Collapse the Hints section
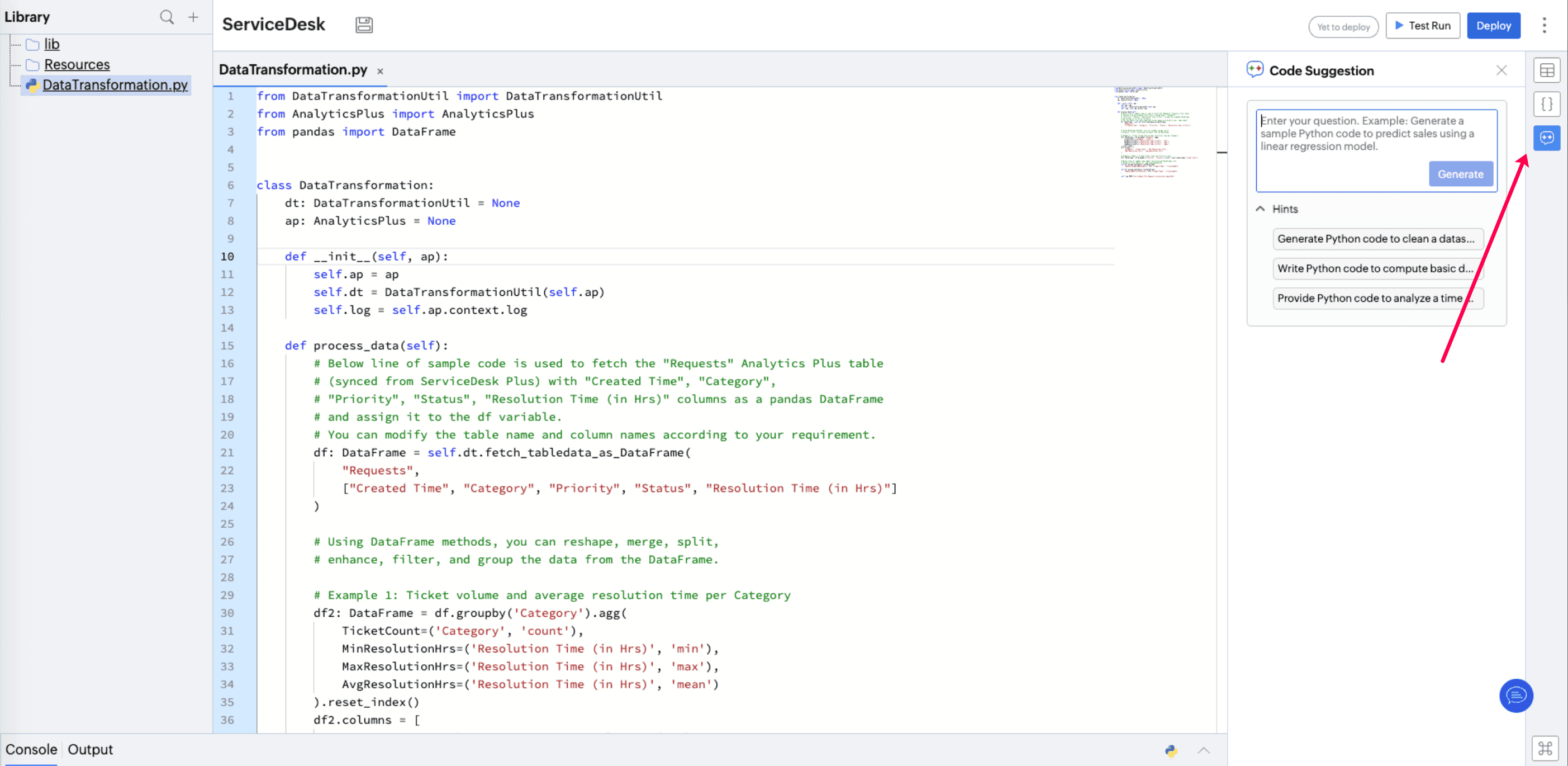The width and height of the screenshot is (1568, 766). click(1260, 209)
